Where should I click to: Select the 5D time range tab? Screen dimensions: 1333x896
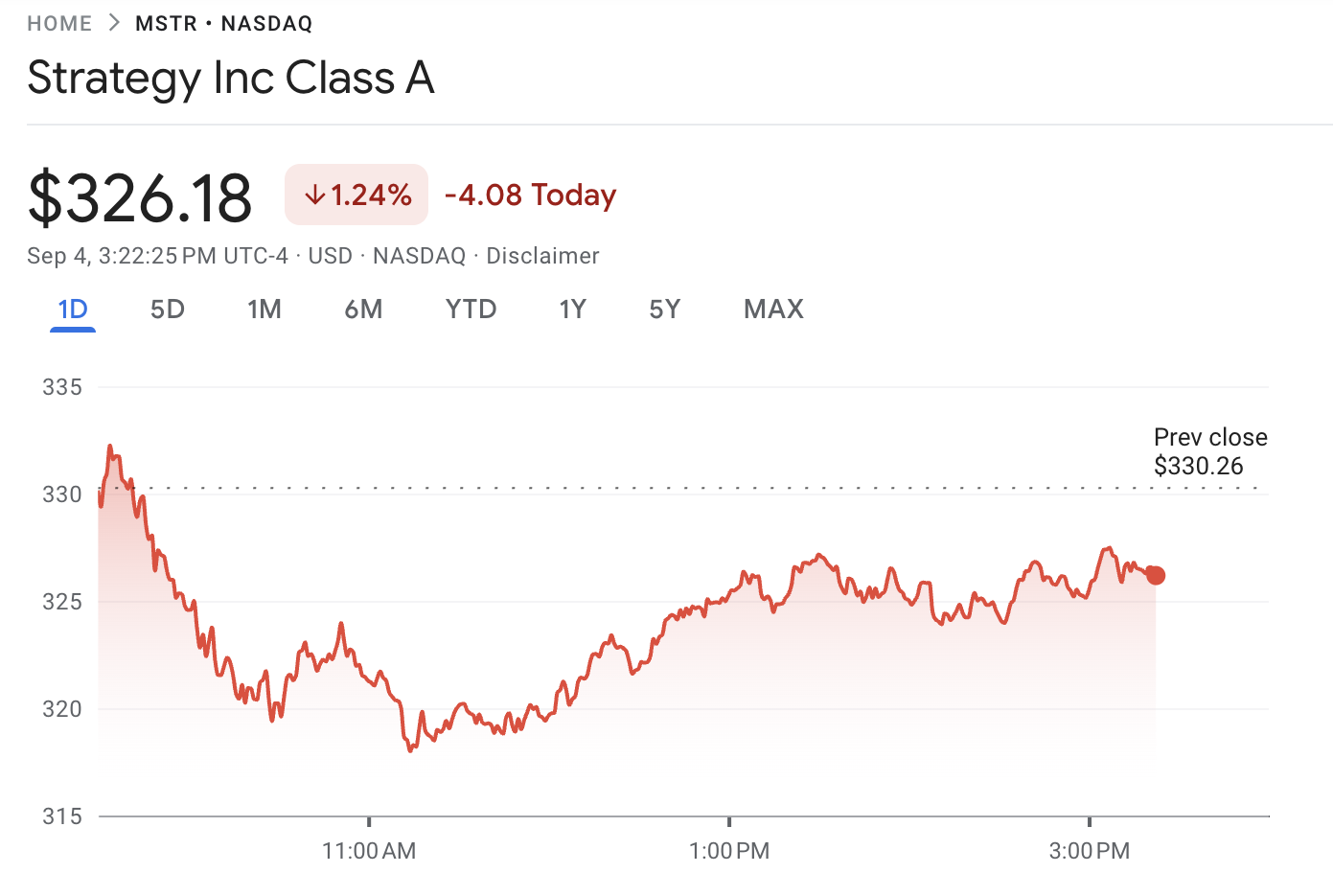(x=167, y=309)
